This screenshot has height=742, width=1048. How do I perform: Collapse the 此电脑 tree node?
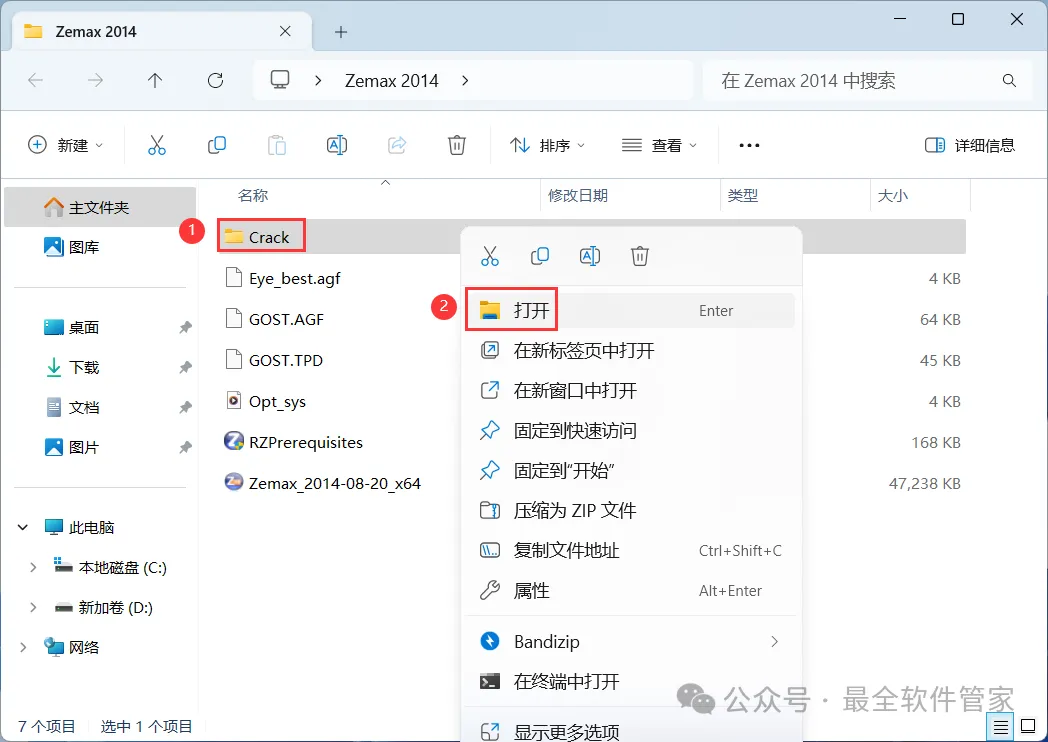click(23, 527)
